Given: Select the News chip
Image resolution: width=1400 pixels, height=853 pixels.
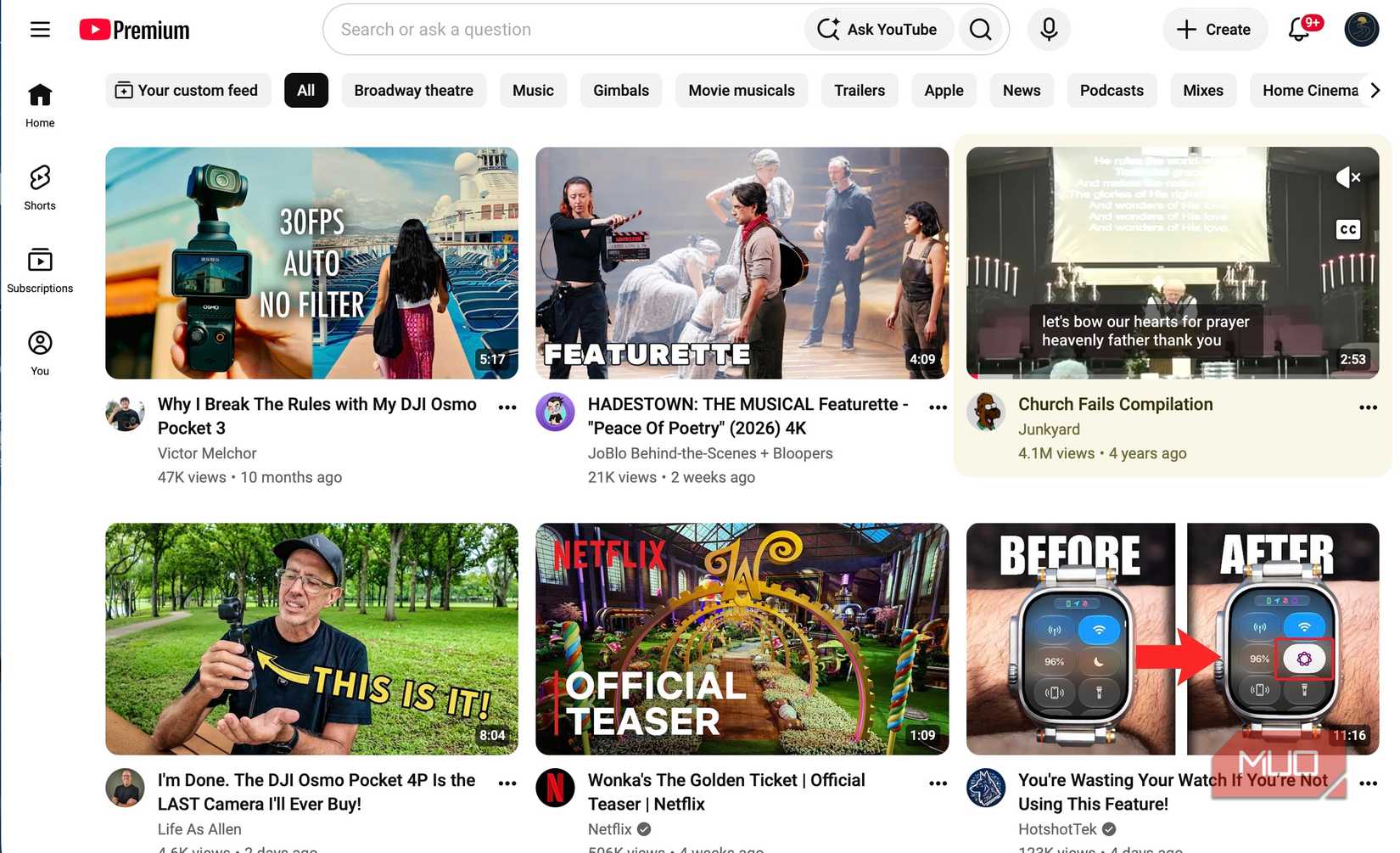Looking at the screenshot, I should 1022,90.
